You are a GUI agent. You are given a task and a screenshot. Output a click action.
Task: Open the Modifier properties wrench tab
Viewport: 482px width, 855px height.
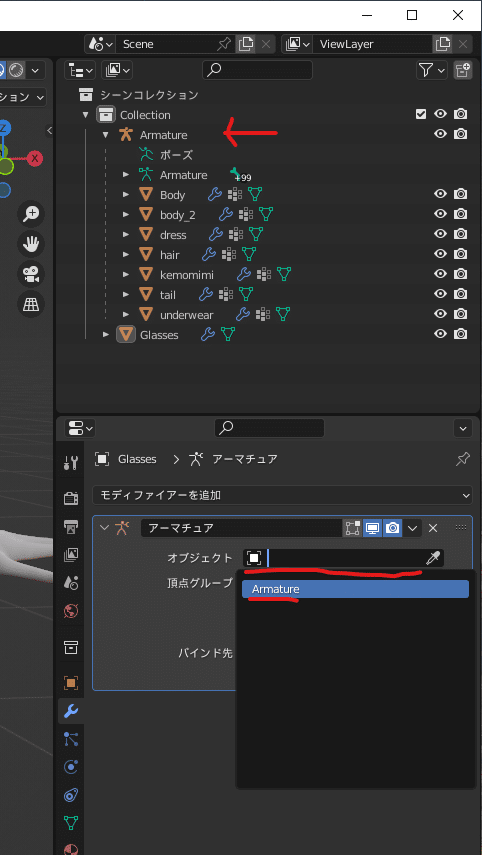pyautogui.click(x=71, y=711)
